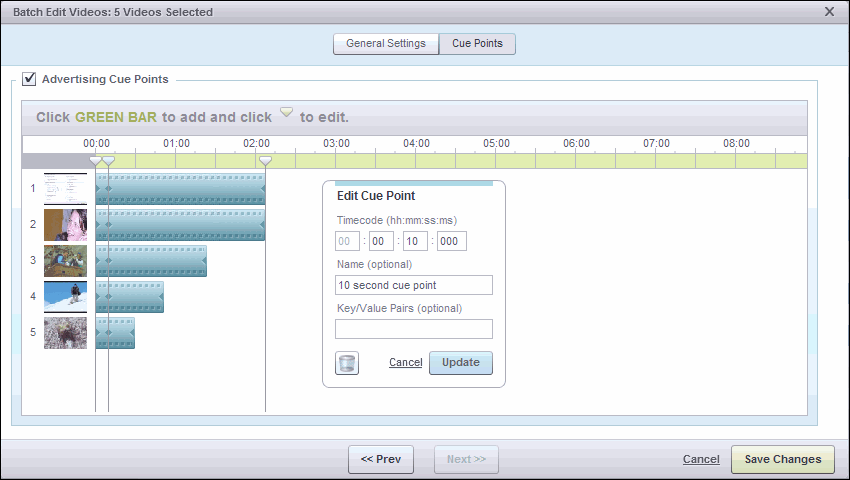Go back with the << Prev button
Screen dimensions: 850x480
pyautogui.click(x=381, y=459)
